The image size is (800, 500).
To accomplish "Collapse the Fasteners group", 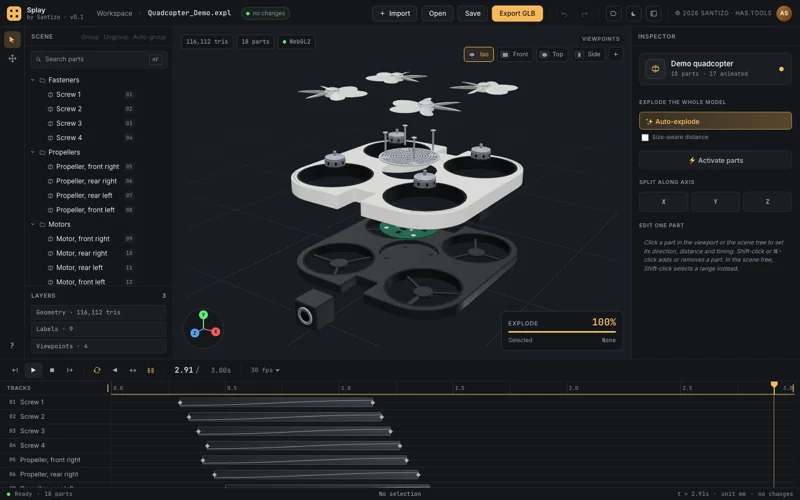I will pos(33,80).
